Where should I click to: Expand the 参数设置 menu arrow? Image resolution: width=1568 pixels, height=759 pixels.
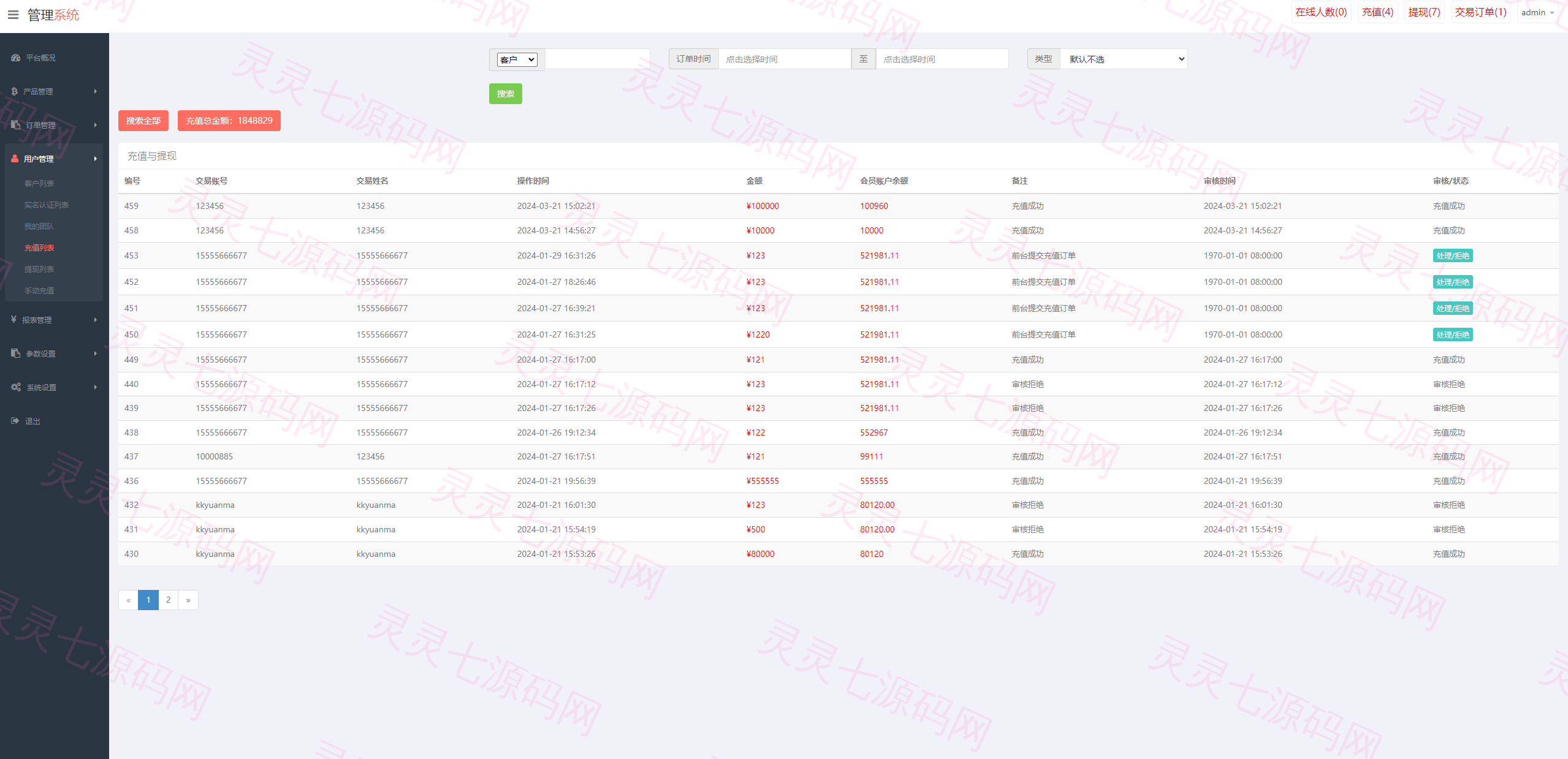[96, 353]
